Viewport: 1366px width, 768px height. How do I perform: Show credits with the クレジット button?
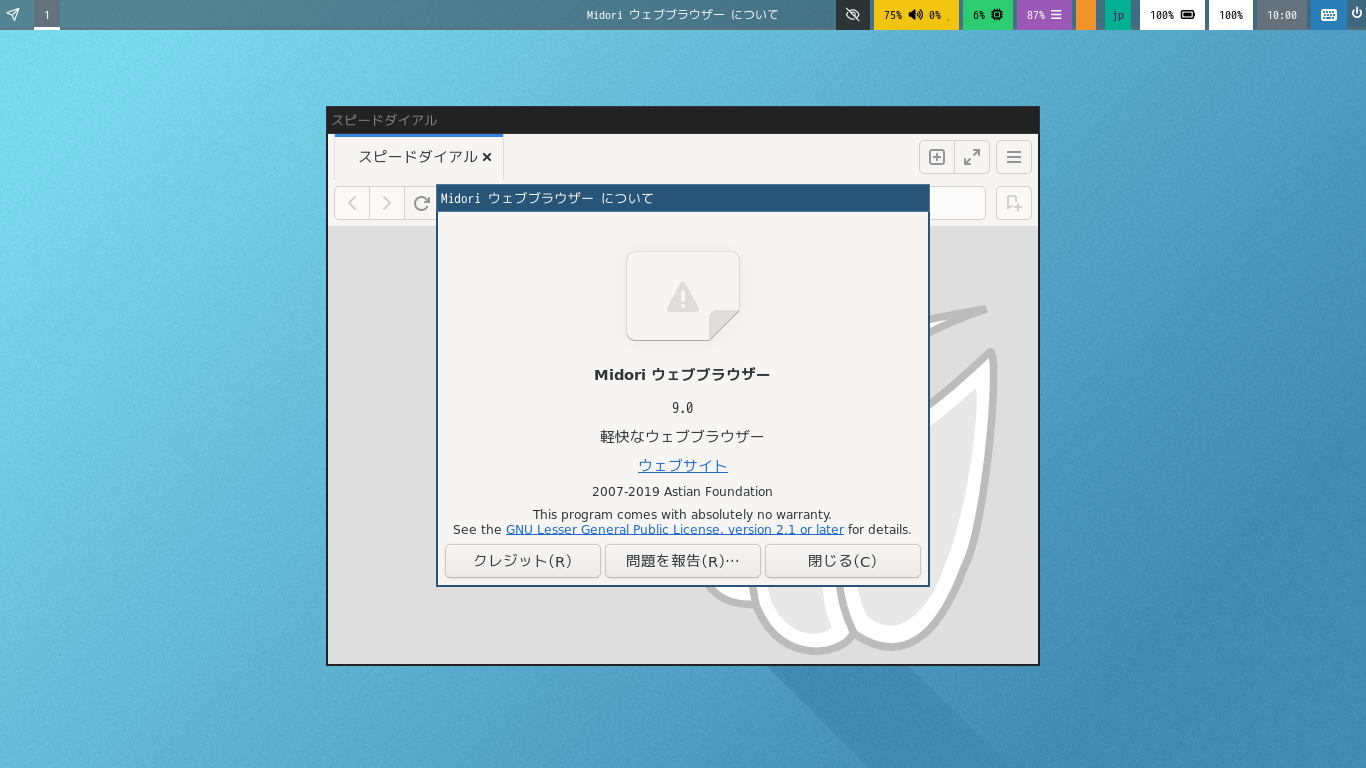pyautogui.click(x=523, y=561)
